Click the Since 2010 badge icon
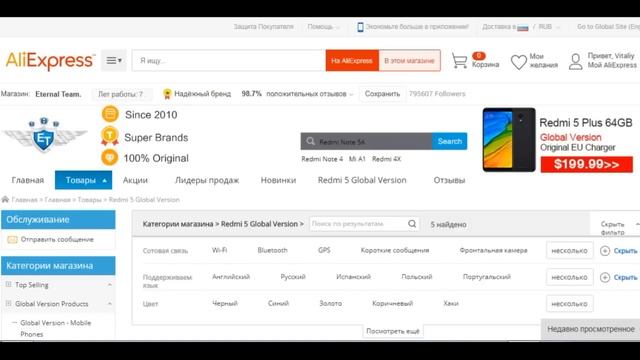Image resolution: width=640 pixels, height=360 pixels. (110, 114)
